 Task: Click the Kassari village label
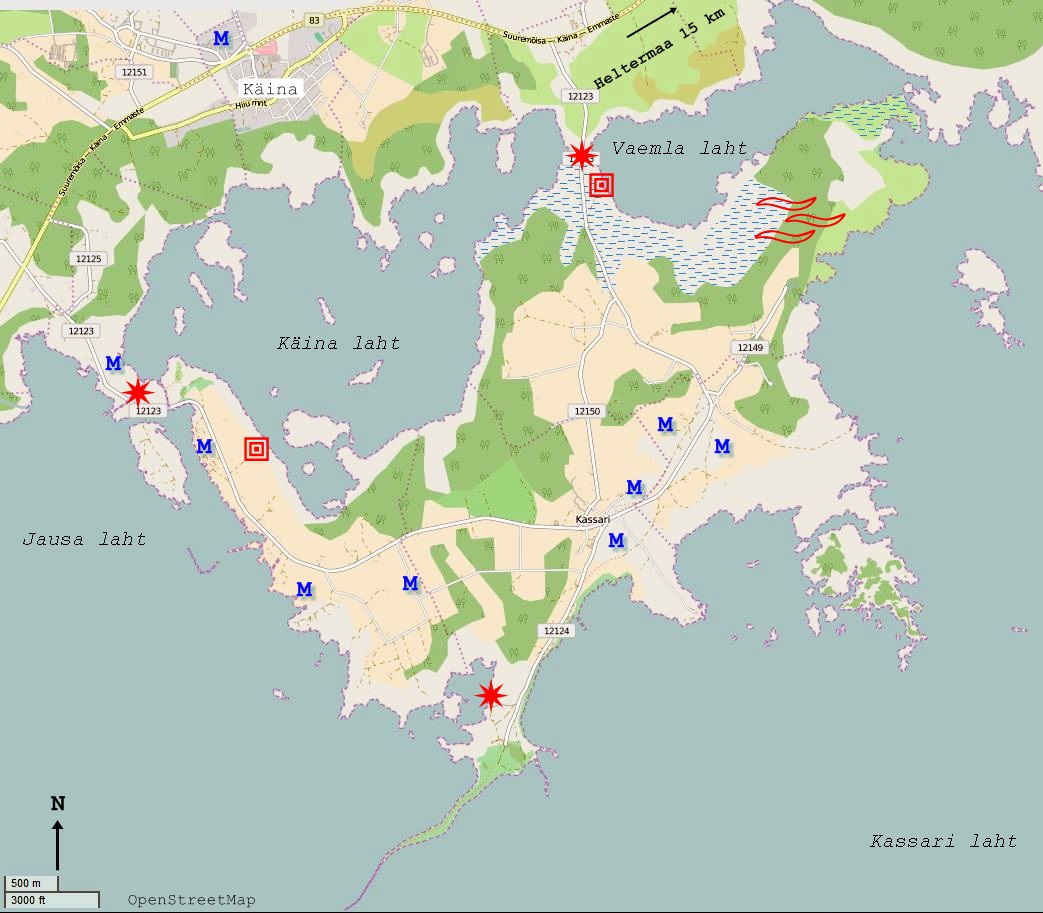point(593,520)
